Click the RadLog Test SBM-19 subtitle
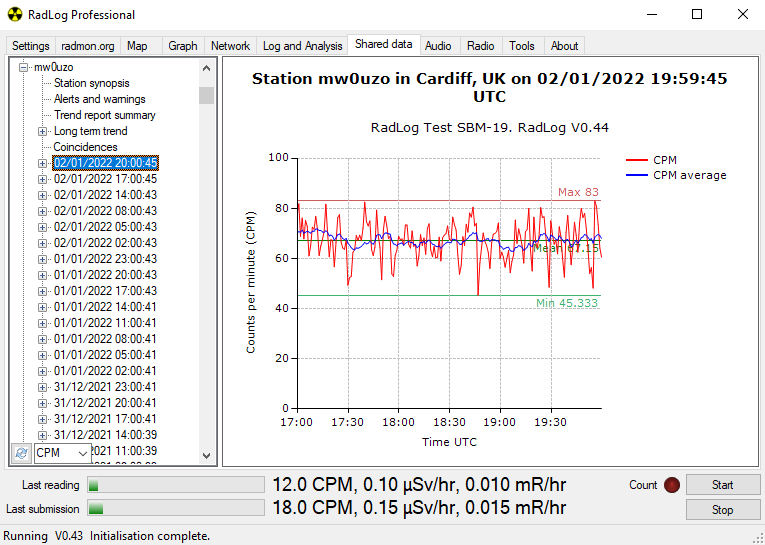Screen dimensions: 765x545 pyautogui.click(x=489, y=128)
